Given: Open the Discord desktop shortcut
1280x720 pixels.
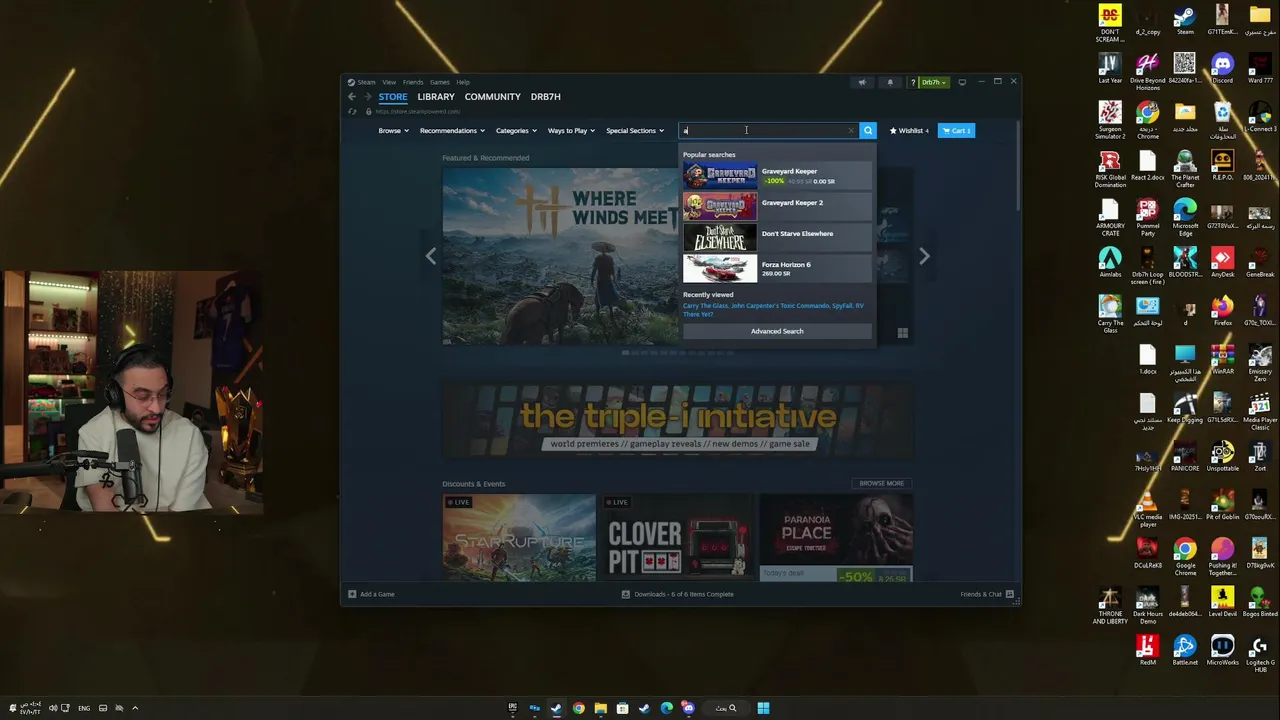Looking at the screenshot, I should click(x=1222, y=69).
